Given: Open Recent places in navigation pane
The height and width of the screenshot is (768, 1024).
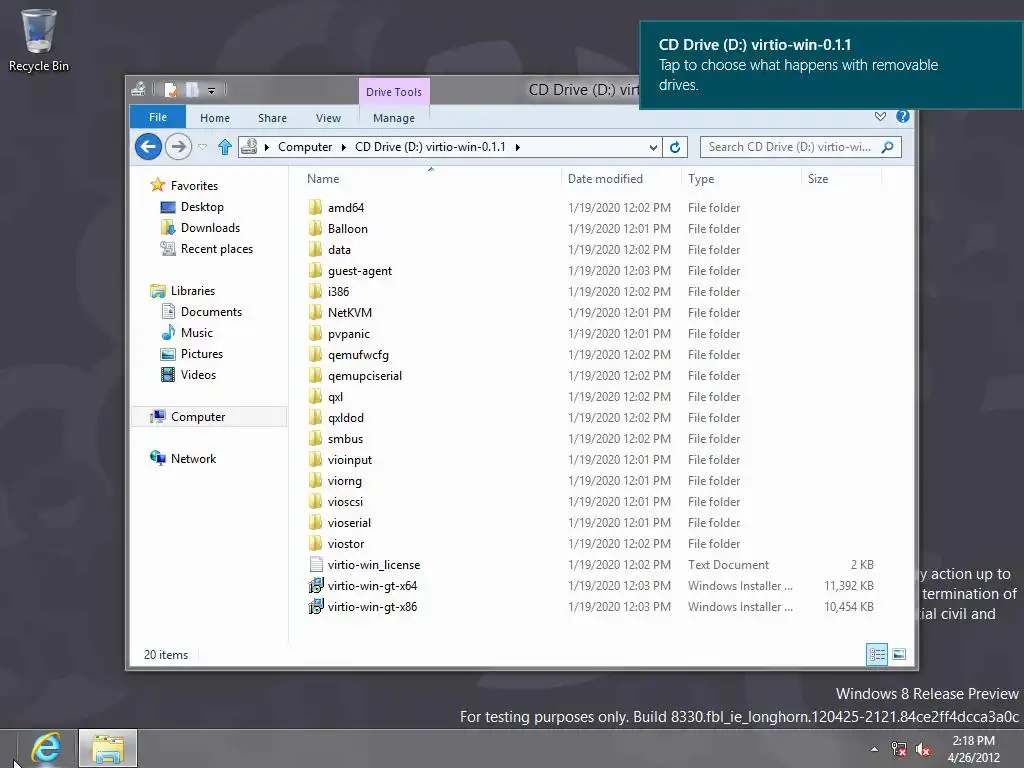Looking at the screenshot, I should click(x=216, y=249).
